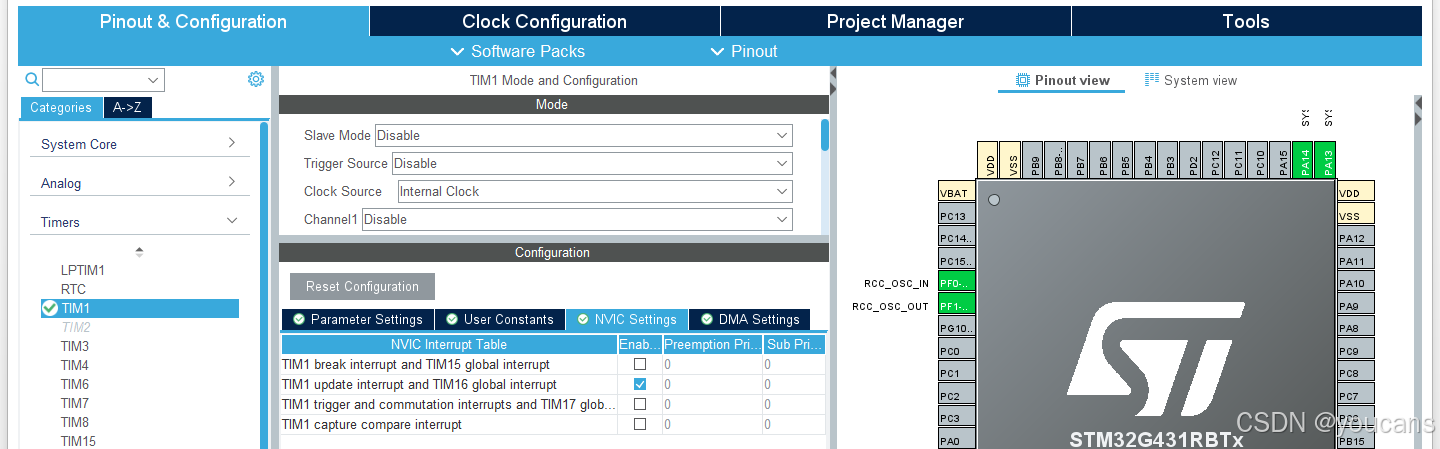Select TIM4 in the timers list

[x=75, y=365]
